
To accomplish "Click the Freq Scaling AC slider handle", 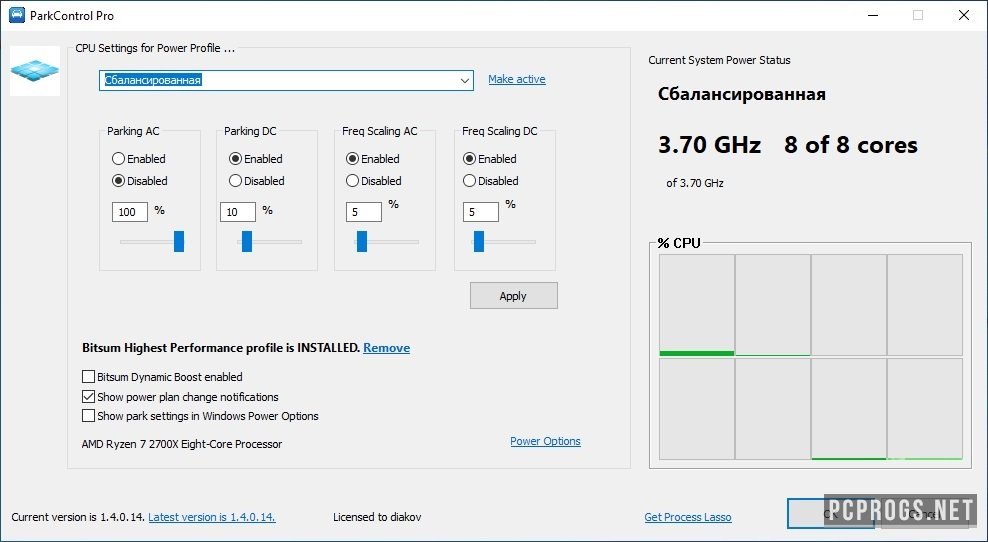I will (362, 241).
